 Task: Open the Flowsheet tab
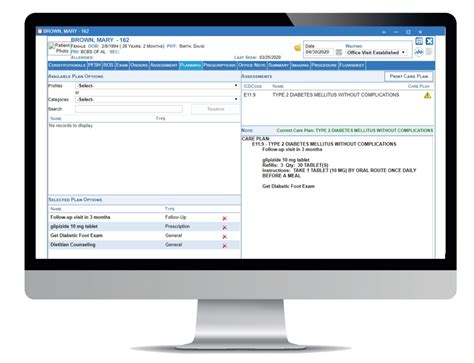351,65
